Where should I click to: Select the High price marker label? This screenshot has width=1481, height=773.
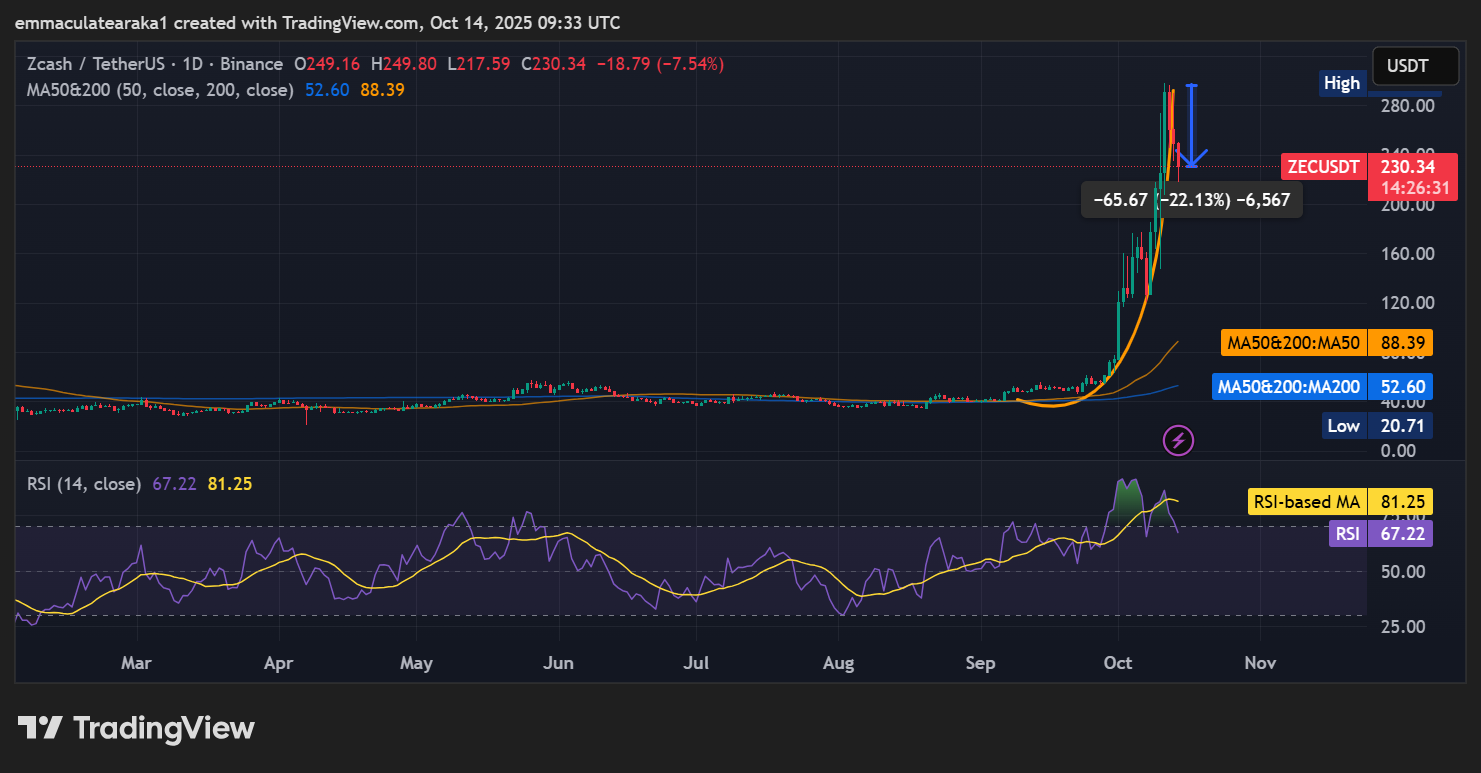pyautogui.click(x=1341, y=83)
